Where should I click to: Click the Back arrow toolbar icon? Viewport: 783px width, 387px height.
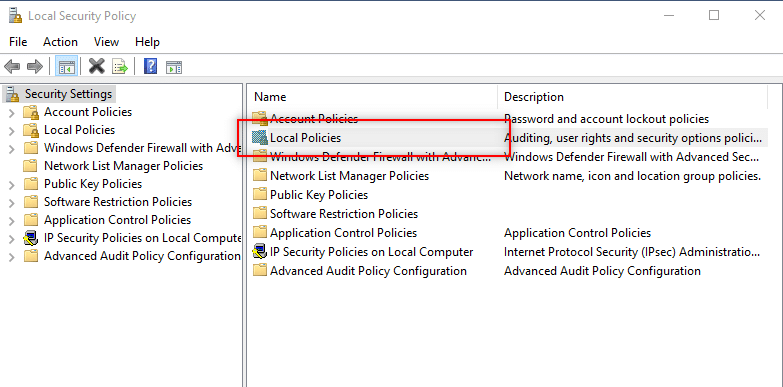point(12,66)
